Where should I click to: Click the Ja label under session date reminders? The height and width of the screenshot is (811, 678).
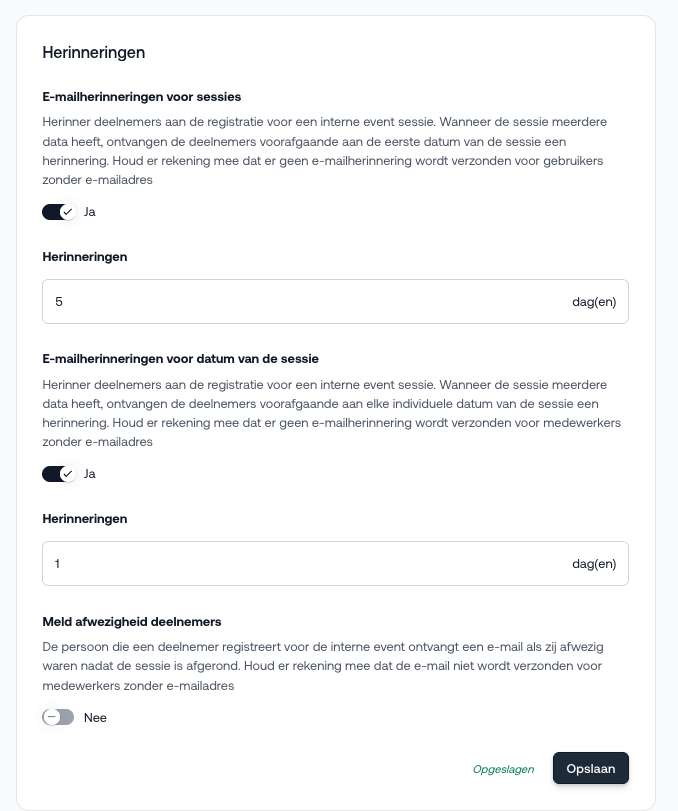[x=90, y=474]
